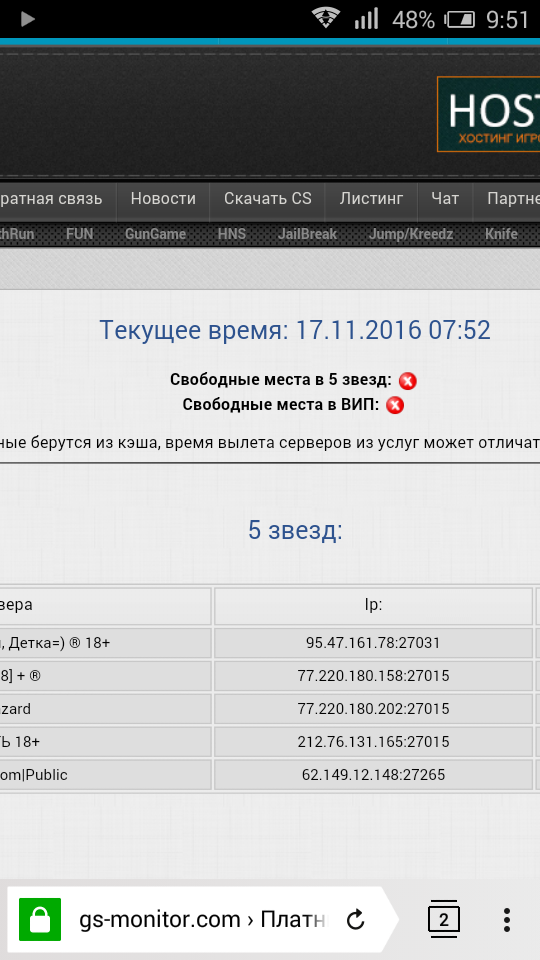Tap the 9:51 clock in the status bar
Screen dimensions: 540x960
[x=508, y=20]
